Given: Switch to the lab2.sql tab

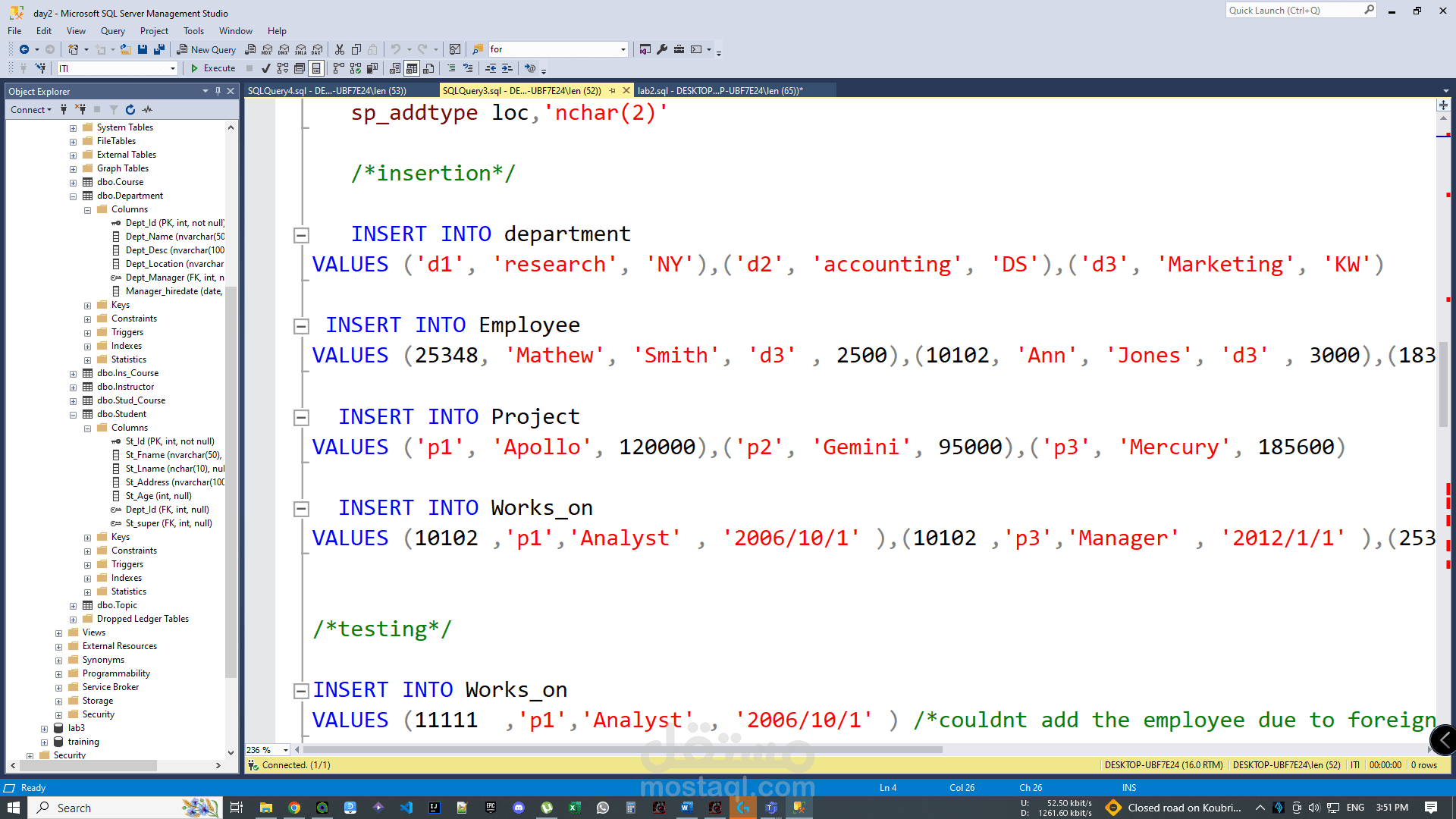Looking at the screenshot, I should click(720, 90).
